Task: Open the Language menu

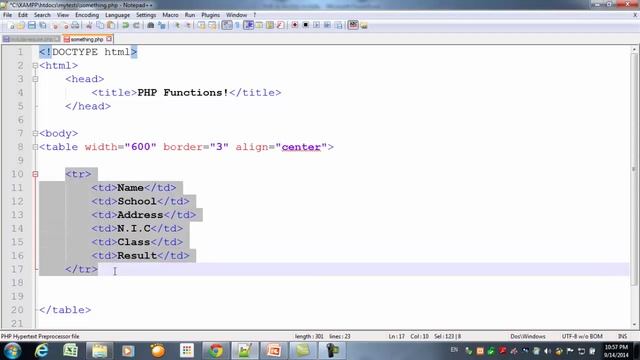Action: 117,15
